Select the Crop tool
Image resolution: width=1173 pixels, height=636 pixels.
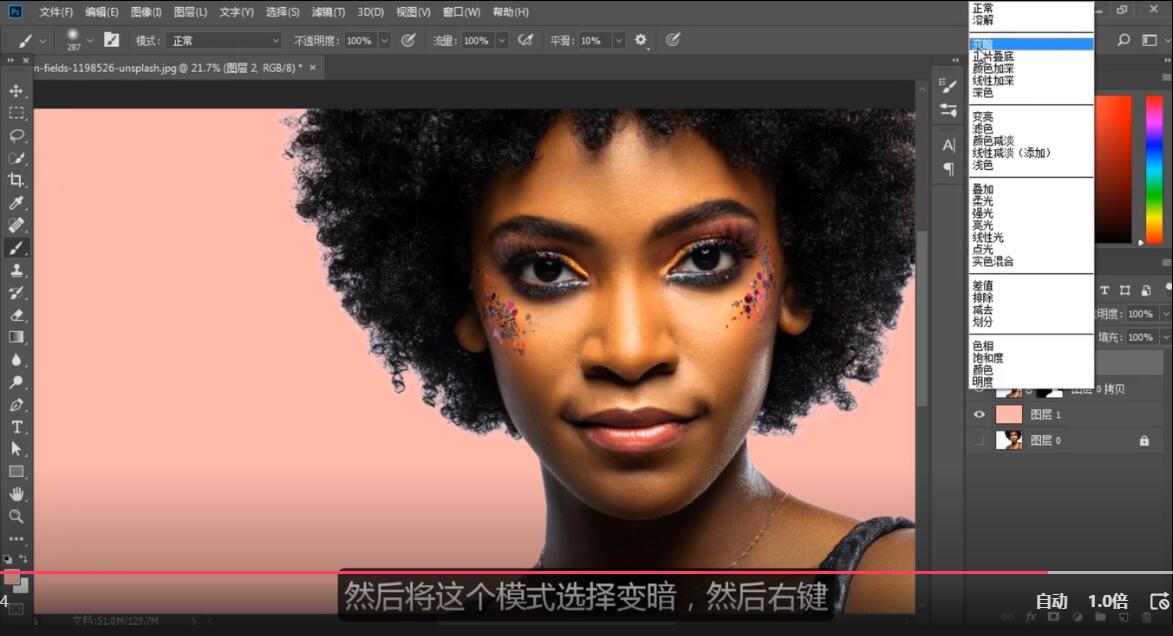[16, 180]
